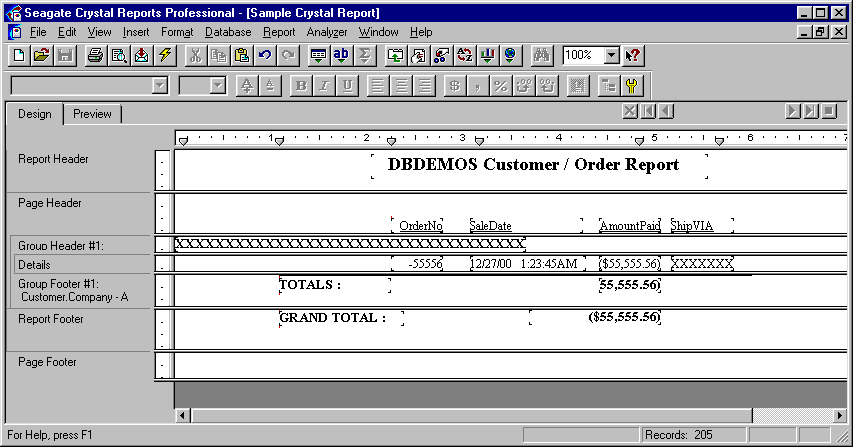Screen dimensions: 853x447
Task: Export the report with envelope icon
Action: point(141,55)
